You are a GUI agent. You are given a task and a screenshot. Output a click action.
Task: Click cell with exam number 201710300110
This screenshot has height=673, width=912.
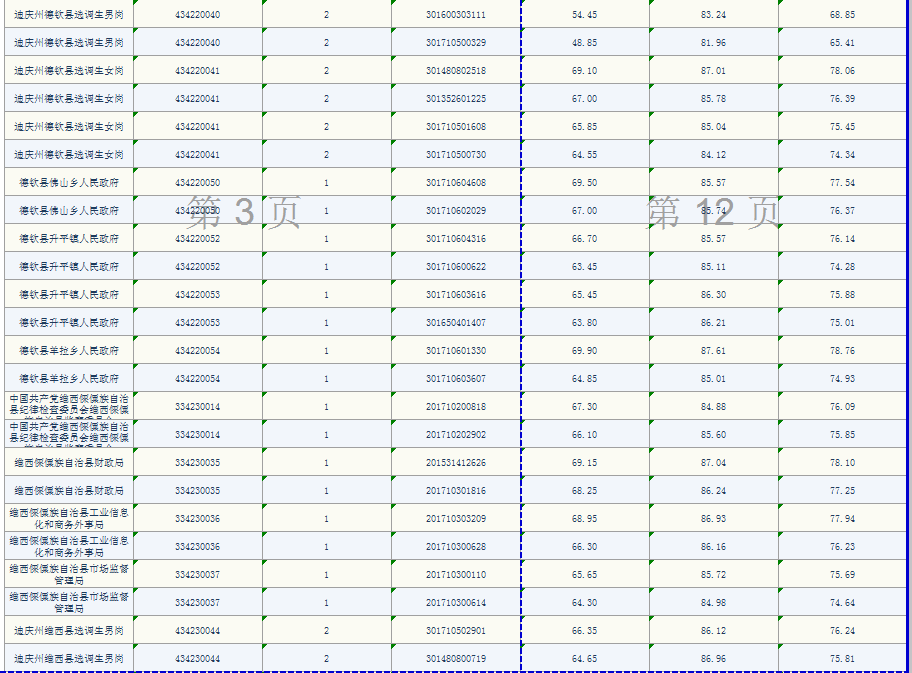[x=456, y=575]
